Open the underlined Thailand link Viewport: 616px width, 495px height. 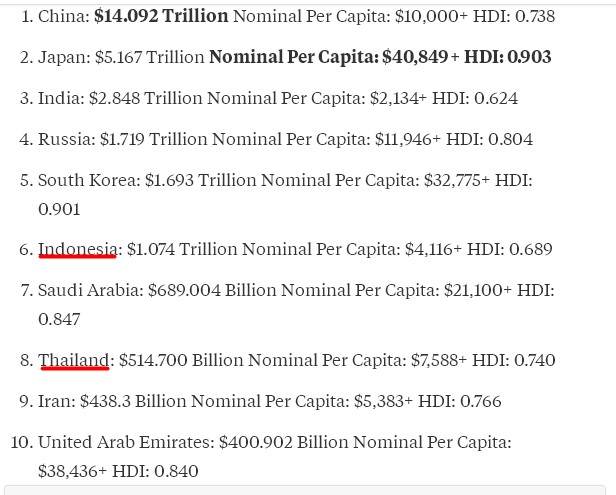click(73, 360)
